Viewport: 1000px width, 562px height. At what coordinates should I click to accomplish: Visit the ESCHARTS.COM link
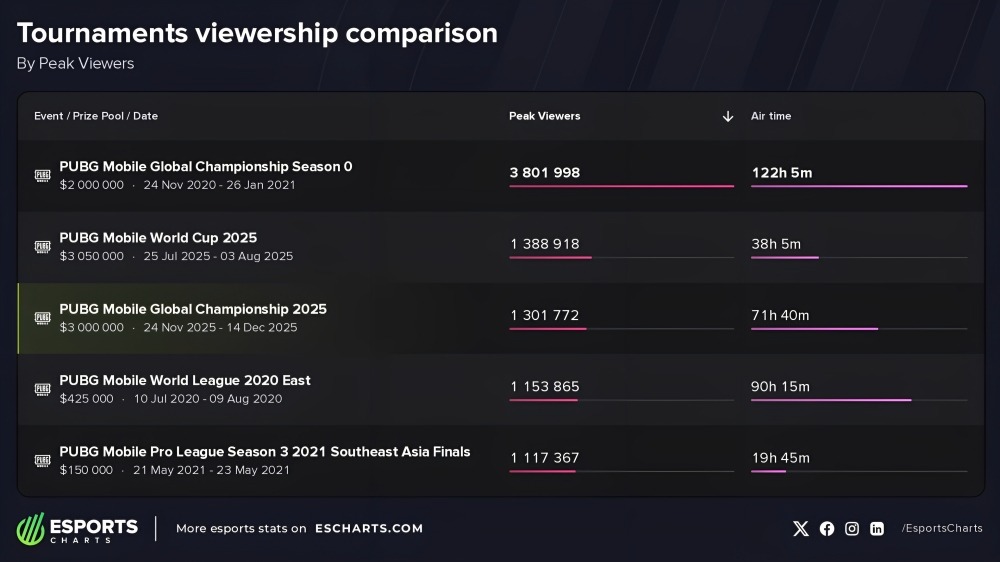pos(369,529)
